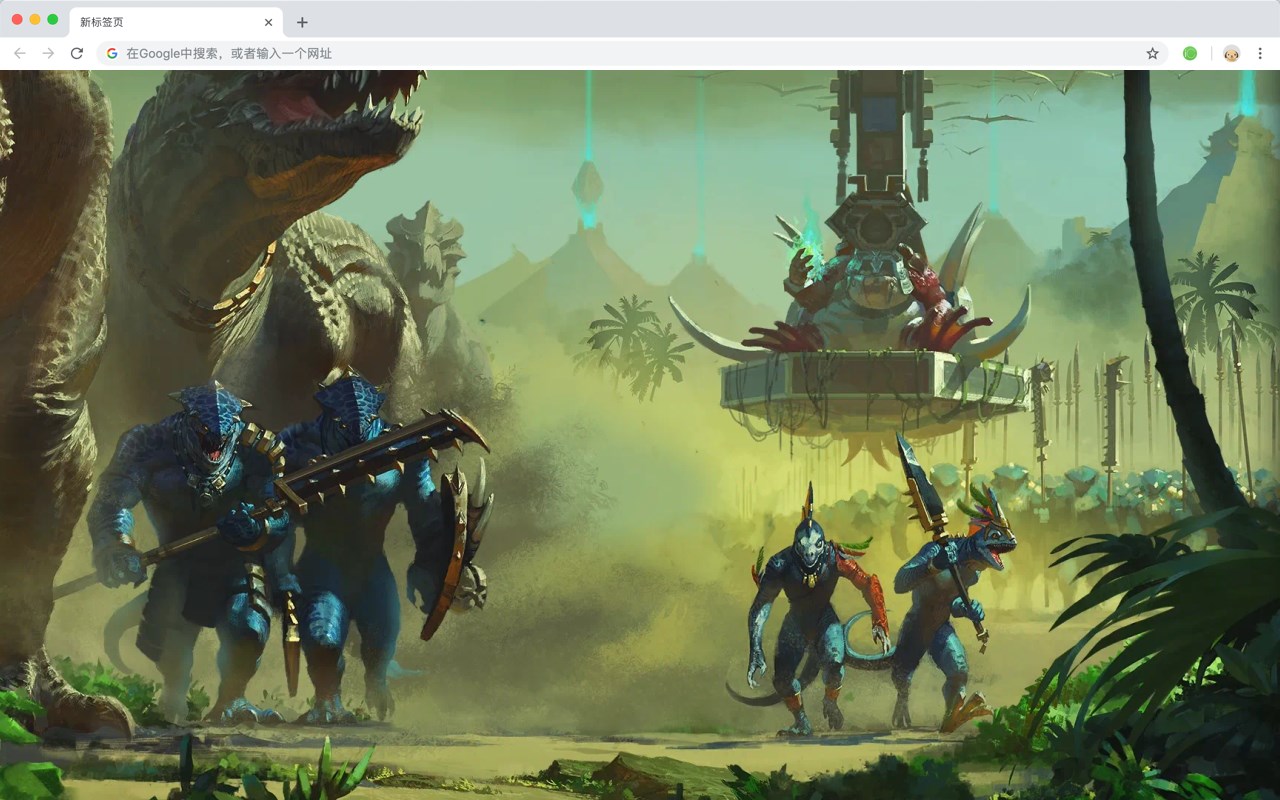Viewport: 1280px width, 800px height.
Task: Click the Google logo in the address bar
Action: click(112, 53)
